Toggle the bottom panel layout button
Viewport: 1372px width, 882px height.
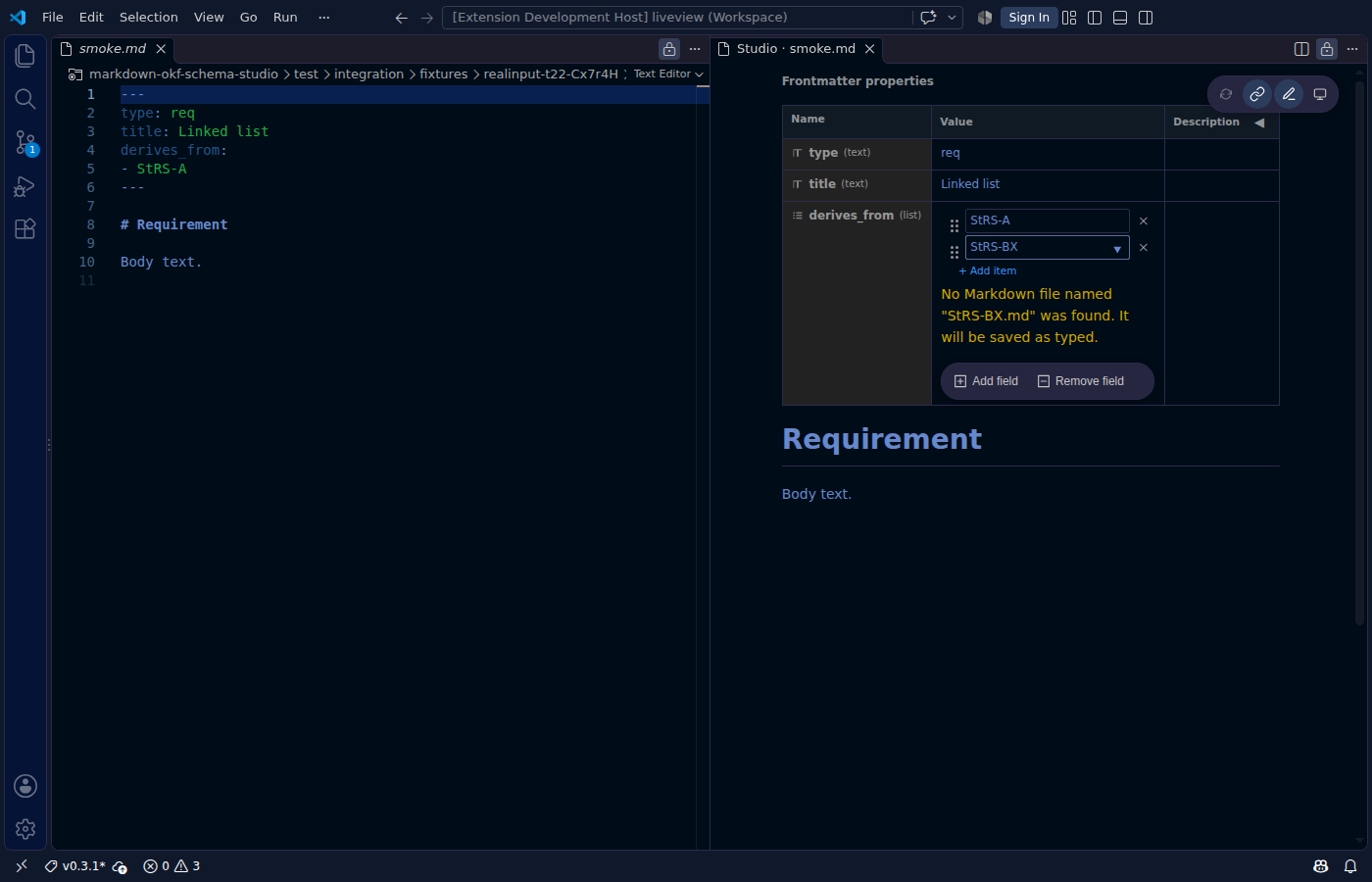coord(1120,18)
